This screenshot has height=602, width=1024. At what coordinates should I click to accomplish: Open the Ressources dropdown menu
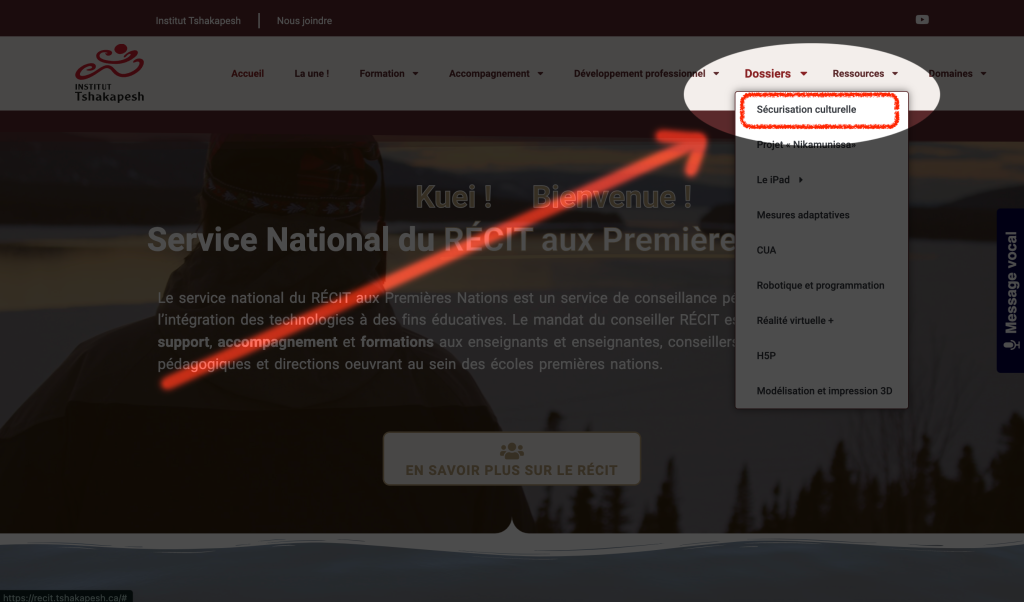[x=865, y=74]
